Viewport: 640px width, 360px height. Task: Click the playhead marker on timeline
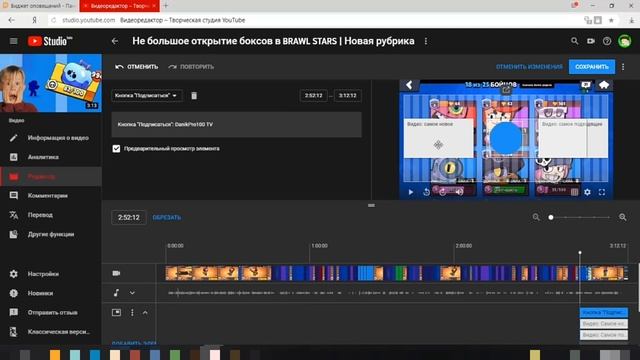point(580,253)
